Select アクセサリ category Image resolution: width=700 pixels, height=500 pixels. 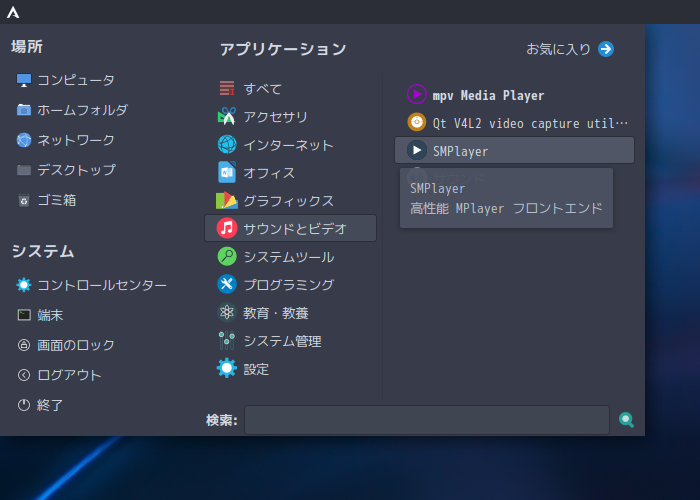click(x=275, y=117)
